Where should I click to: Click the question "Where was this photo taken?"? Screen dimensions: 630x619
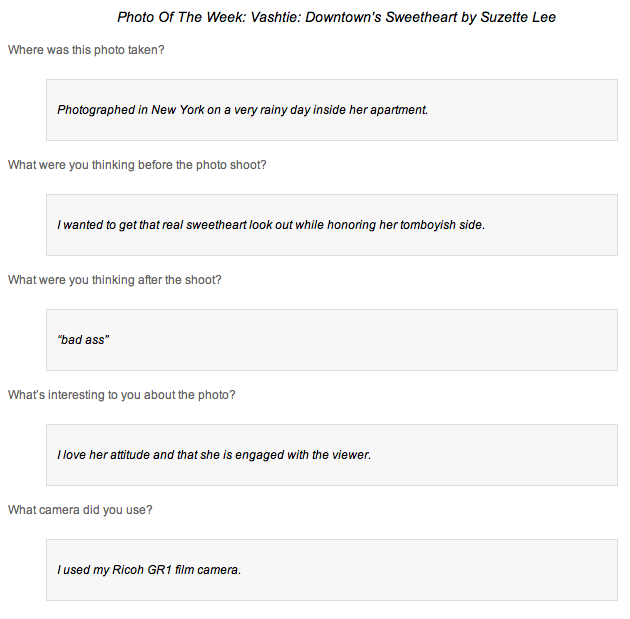click(x=86, y=49)
